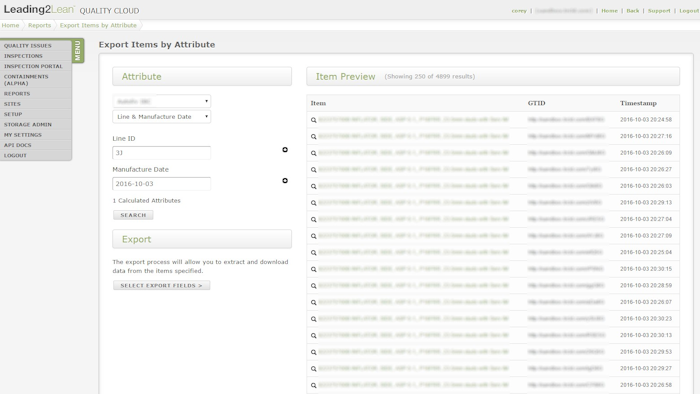
Task: Open the Line & Manufacture Date dropdown
Action: coord(162,117)
